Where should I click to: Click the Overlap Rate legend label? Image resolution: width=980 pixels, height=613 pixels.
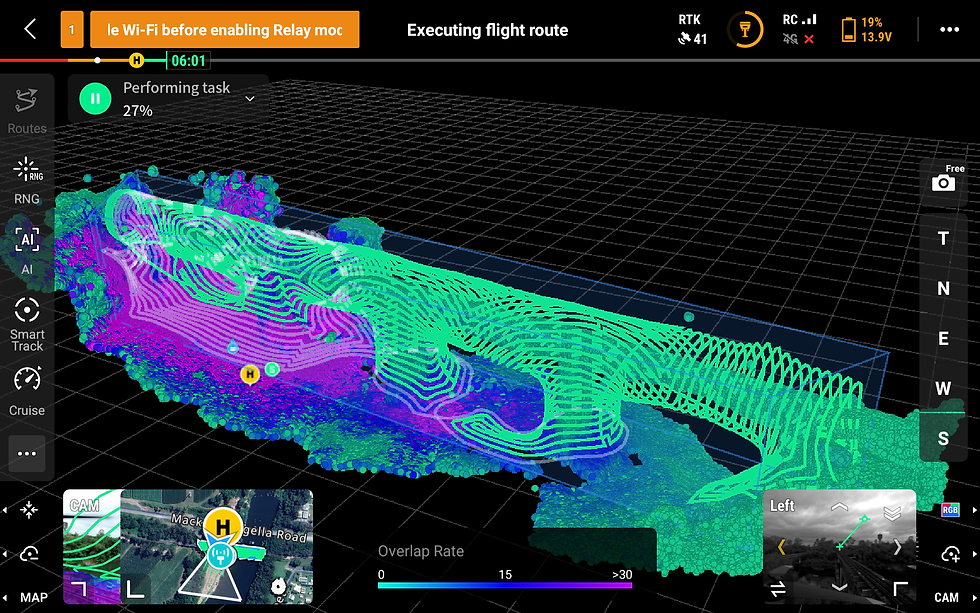[x=421, y=551]
